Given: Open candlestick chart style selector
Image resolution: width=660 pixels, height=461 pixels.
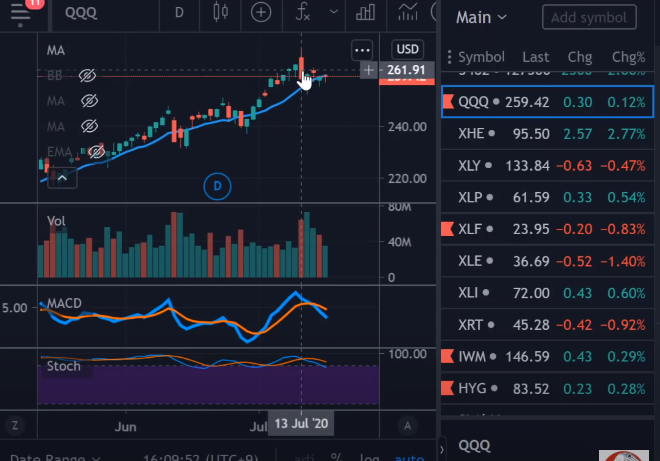Looking at the screenshot, I should pos(221,12).
